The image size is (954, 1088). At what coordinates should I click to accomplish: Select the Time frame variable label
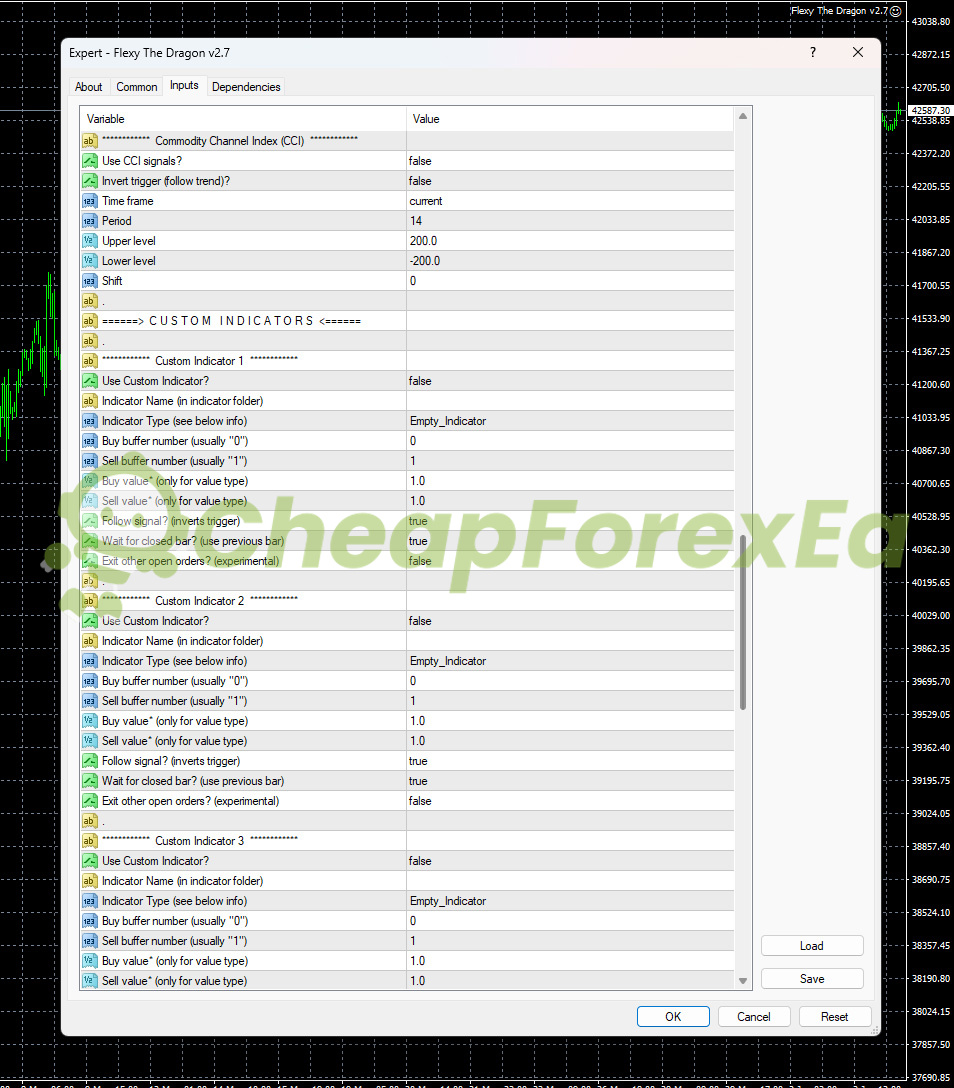(128, 201)
